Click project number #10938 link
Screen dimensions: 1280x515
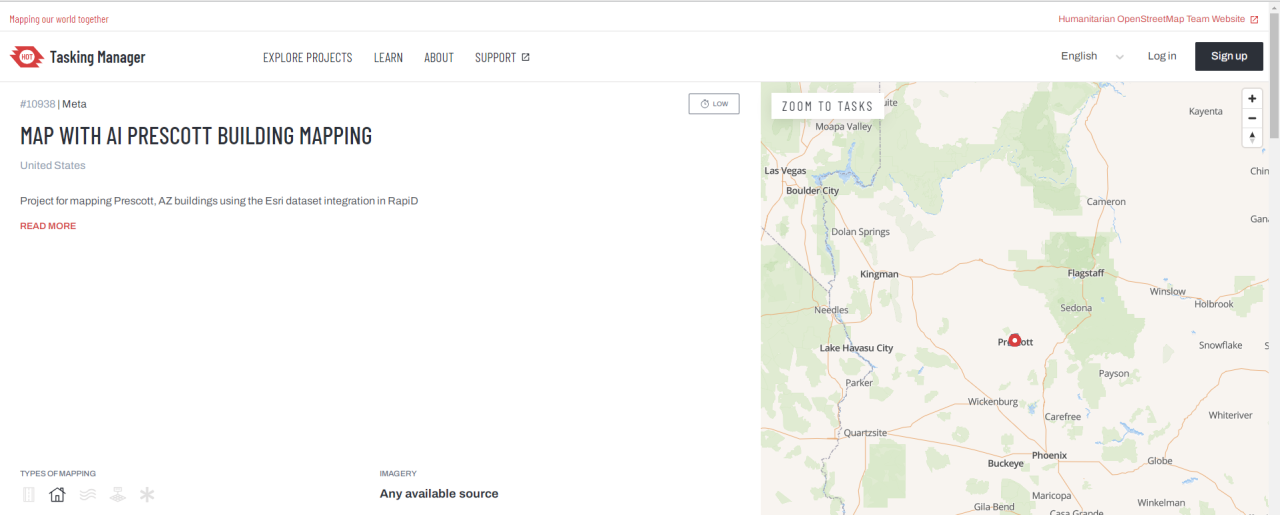pyautogui.click(x=38, y=104)
